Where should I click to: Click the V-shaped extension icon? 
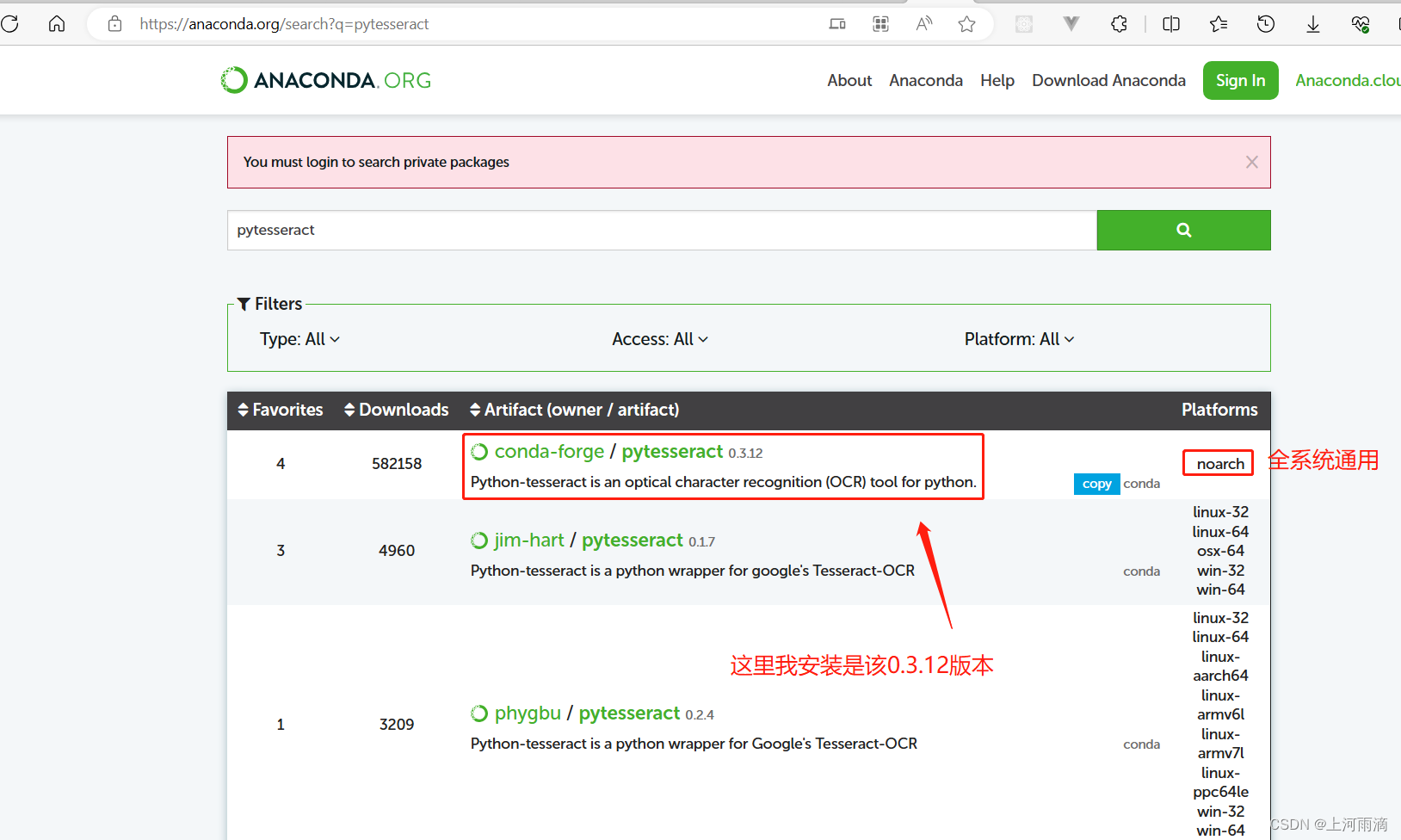click(x=1071, y=24)
